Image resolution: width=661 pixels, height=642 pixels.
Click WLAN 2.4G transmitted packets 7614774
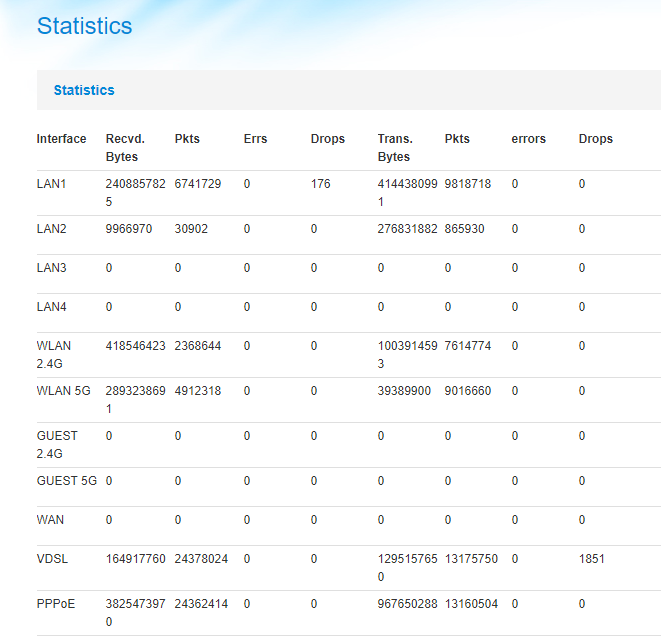[468, 346]
